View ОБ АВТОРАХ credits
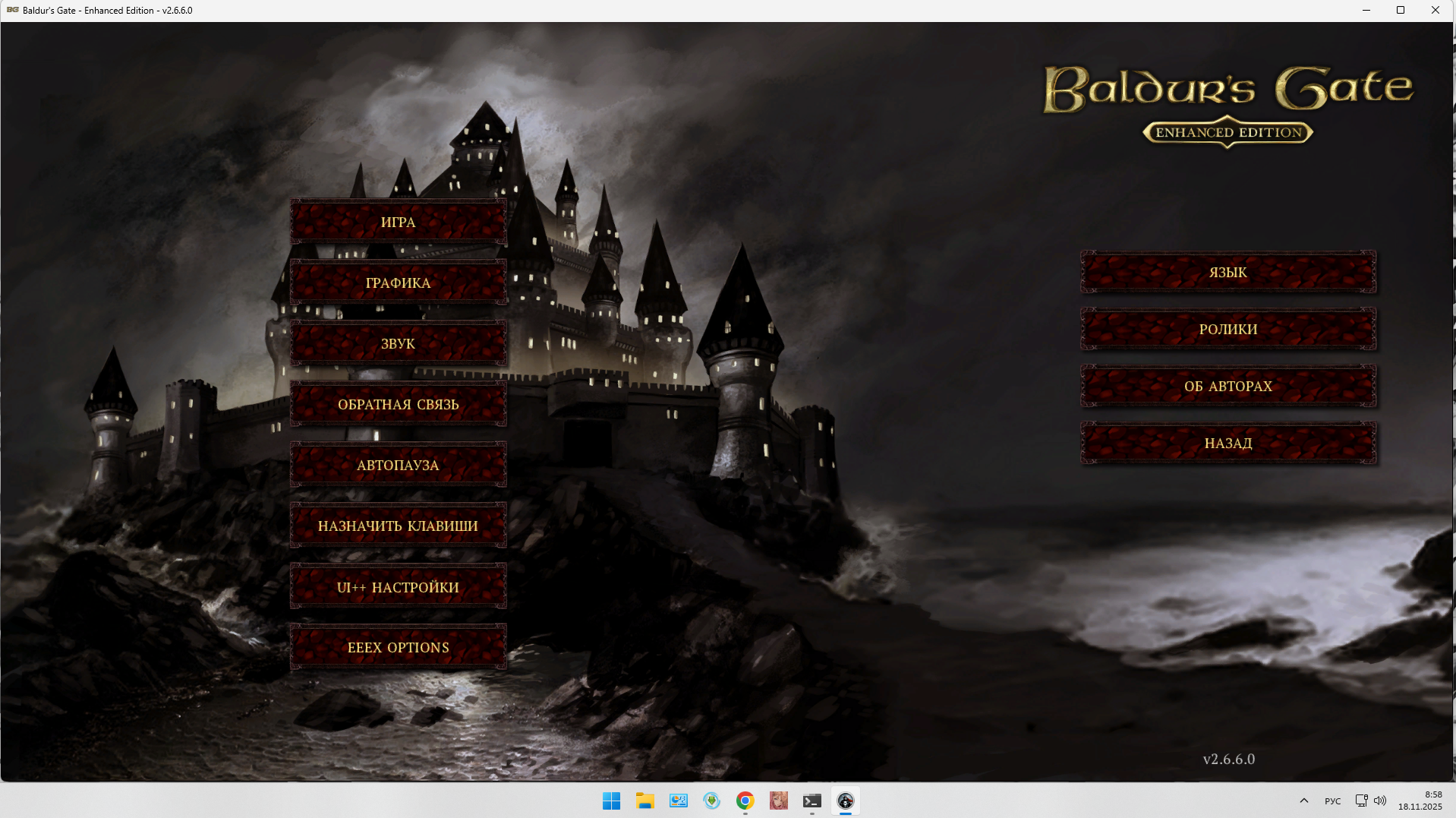Screen dimensions: 1456x818 coord(1228,387)
